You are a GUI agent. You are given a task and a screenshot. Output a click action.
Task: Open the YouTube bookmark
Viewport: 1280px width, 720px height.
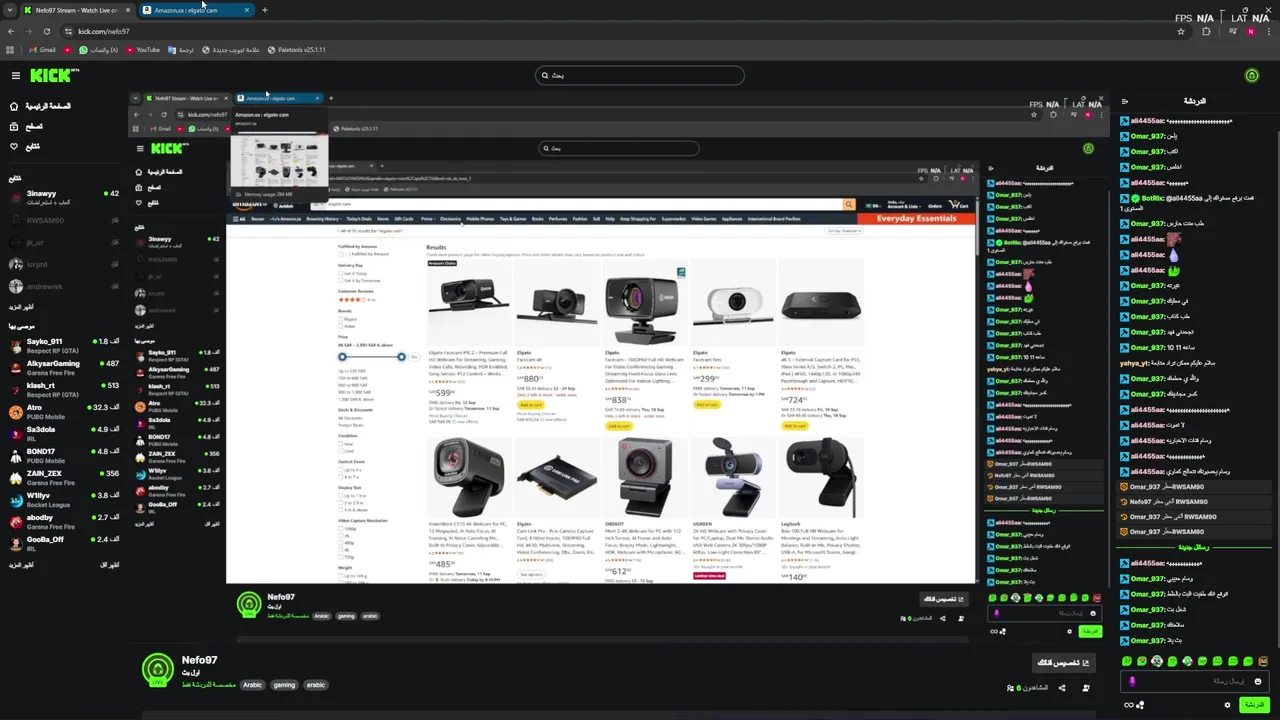pyautogui.click(x=143, y=50)
